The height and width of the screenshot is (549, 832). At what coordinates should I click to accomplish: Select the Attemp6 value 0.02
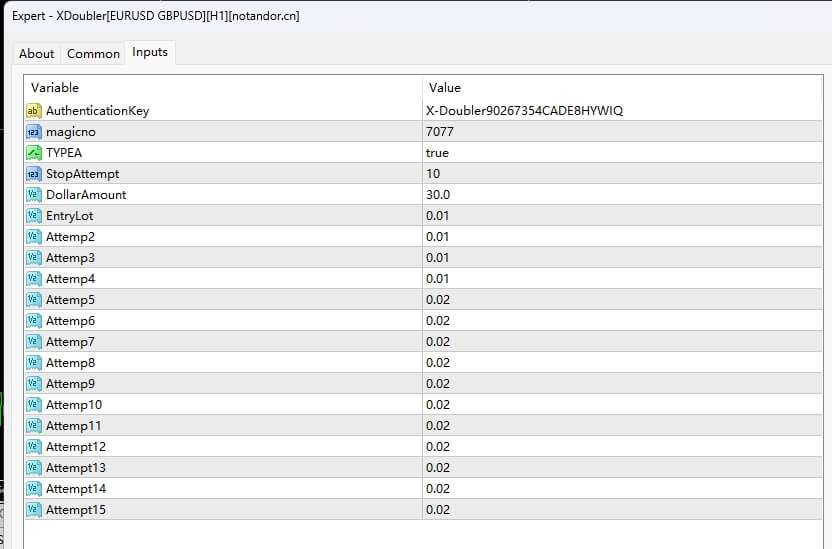(x=438, y=320)
